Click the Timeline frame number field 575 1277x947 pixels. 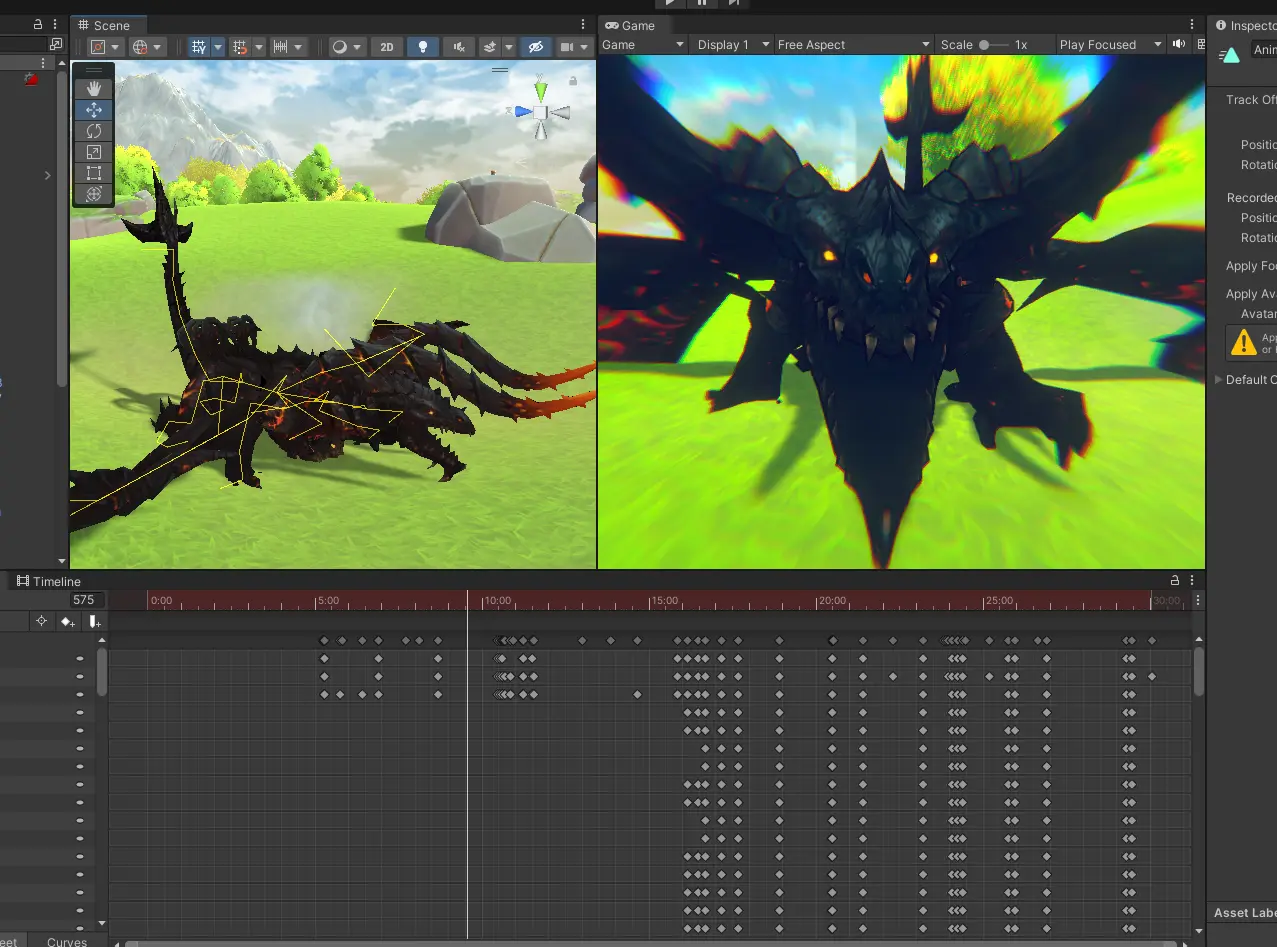click(x=83, y=600)
